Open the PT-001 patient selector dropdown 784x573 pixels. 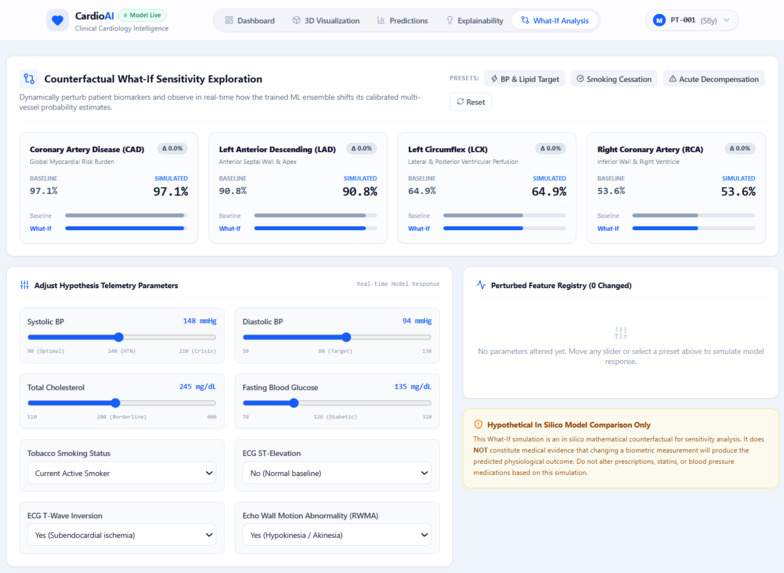click(692, 20)
